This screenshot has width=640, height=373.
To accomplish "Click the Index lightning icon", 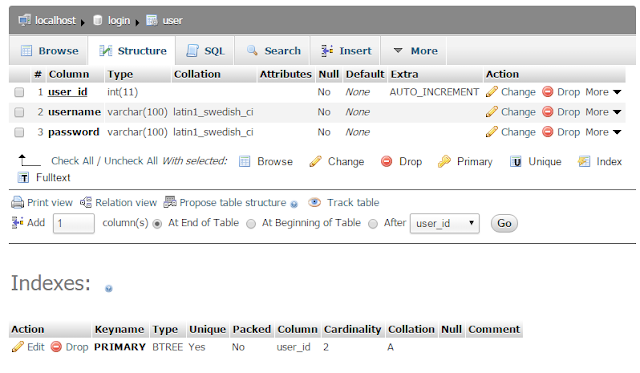I will (584, 162).
